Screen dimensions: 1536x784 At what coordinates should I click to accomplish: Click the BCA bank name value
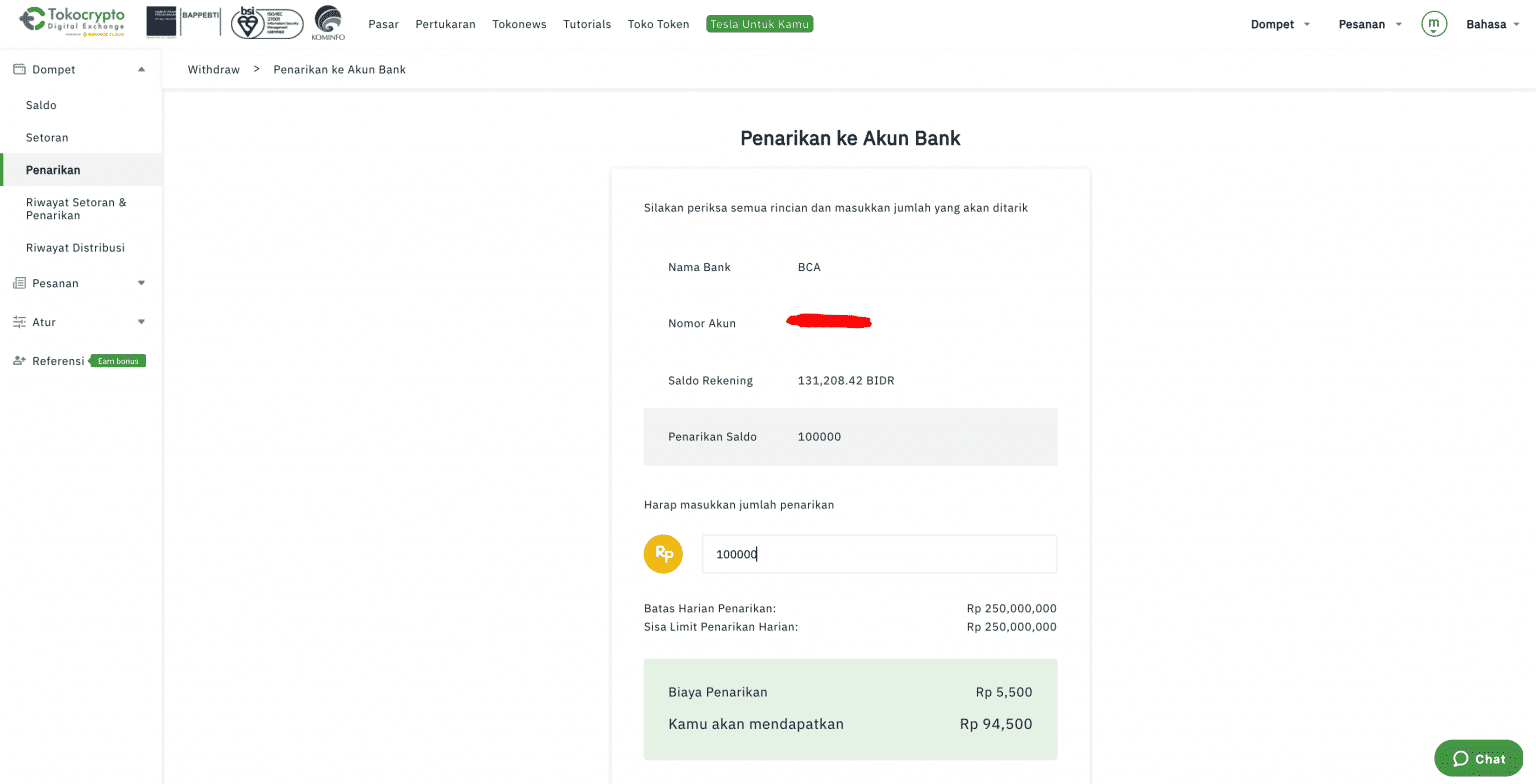(x=809, y=267)
